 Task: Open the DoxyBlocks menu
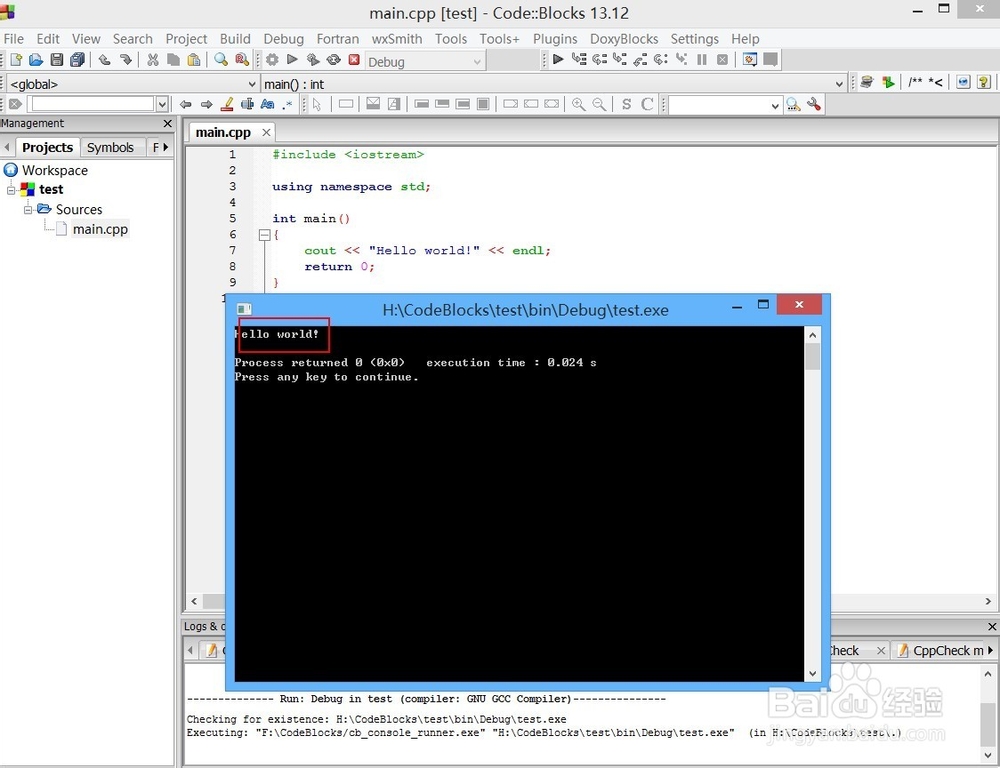click(624, 39)
